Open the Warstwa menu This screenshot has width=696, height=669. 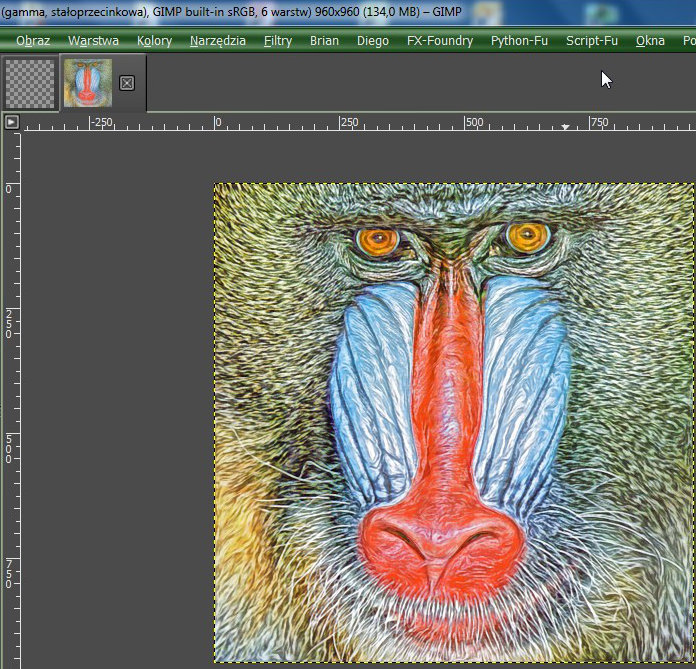[93, 41]
